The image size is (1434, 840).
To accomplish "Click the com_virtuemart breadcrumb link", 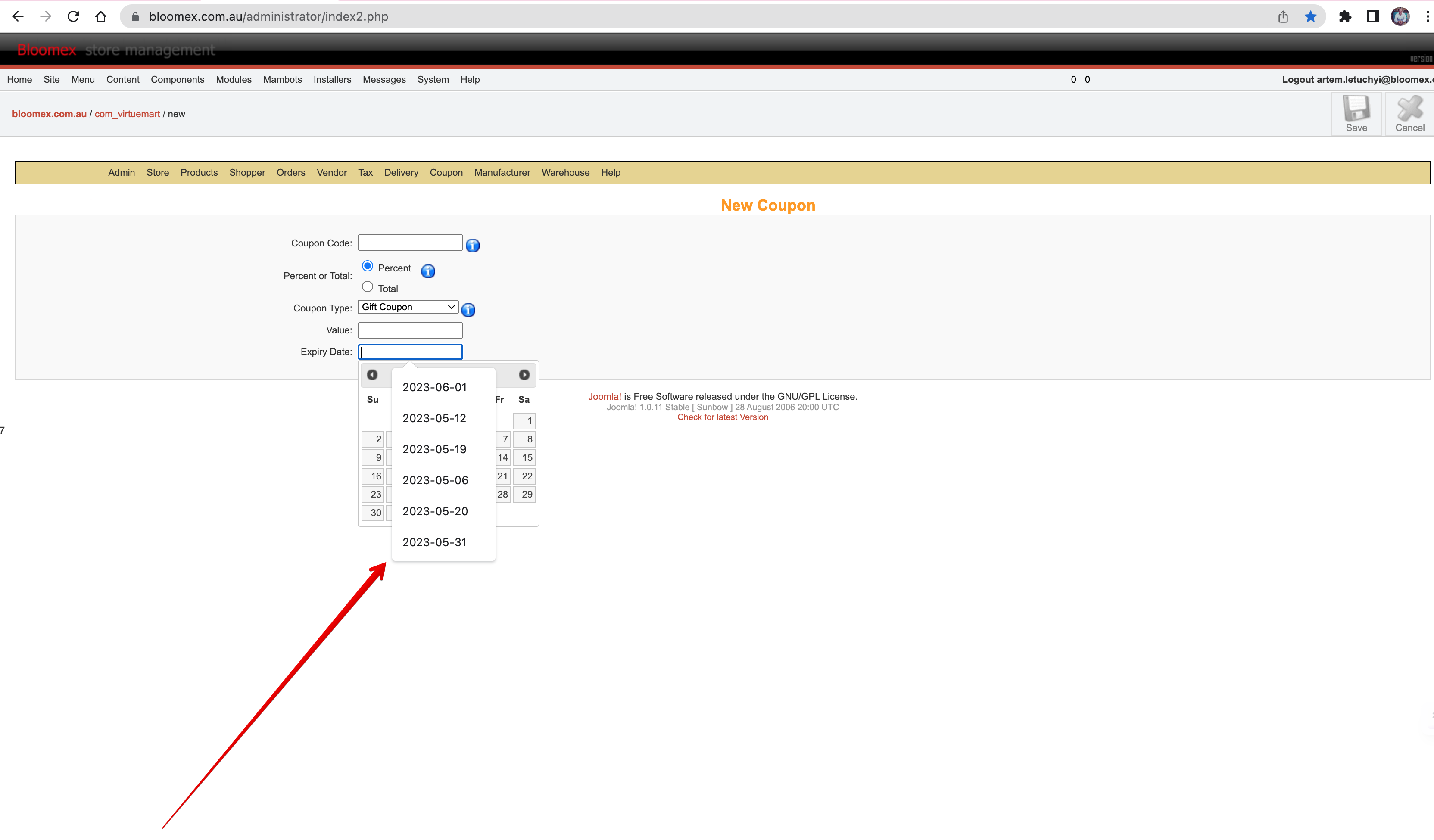I will (128, 114).
